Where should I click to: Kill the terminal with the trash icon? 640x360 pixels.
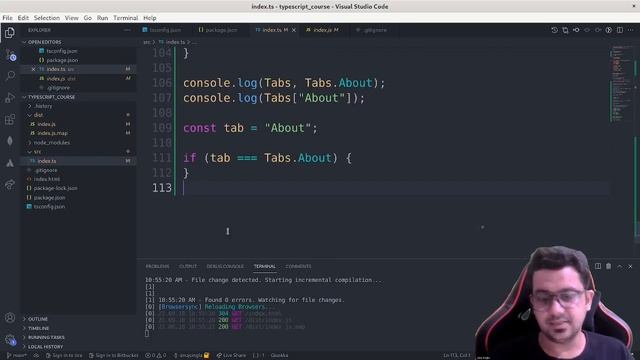609,266
